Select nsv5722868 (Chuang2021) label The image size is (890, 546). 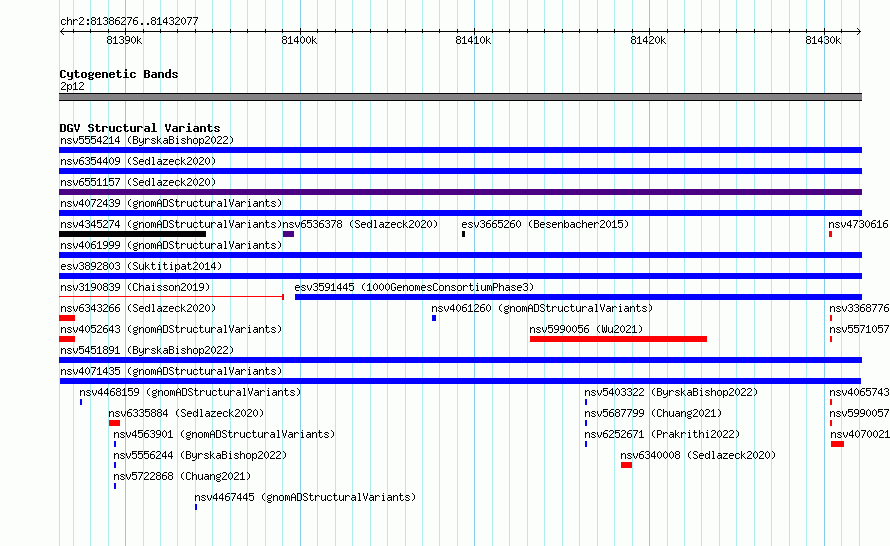(182, 476)
